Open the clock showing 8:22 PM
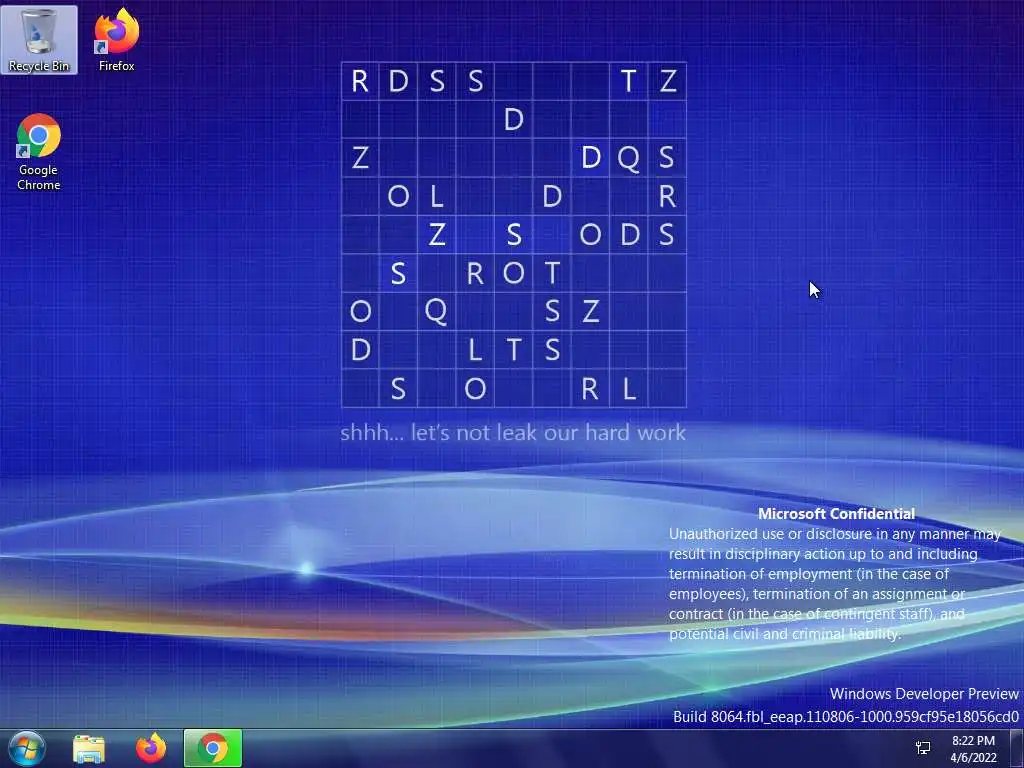The height and width of the screenshot is (768, 1024). (973, 749)
